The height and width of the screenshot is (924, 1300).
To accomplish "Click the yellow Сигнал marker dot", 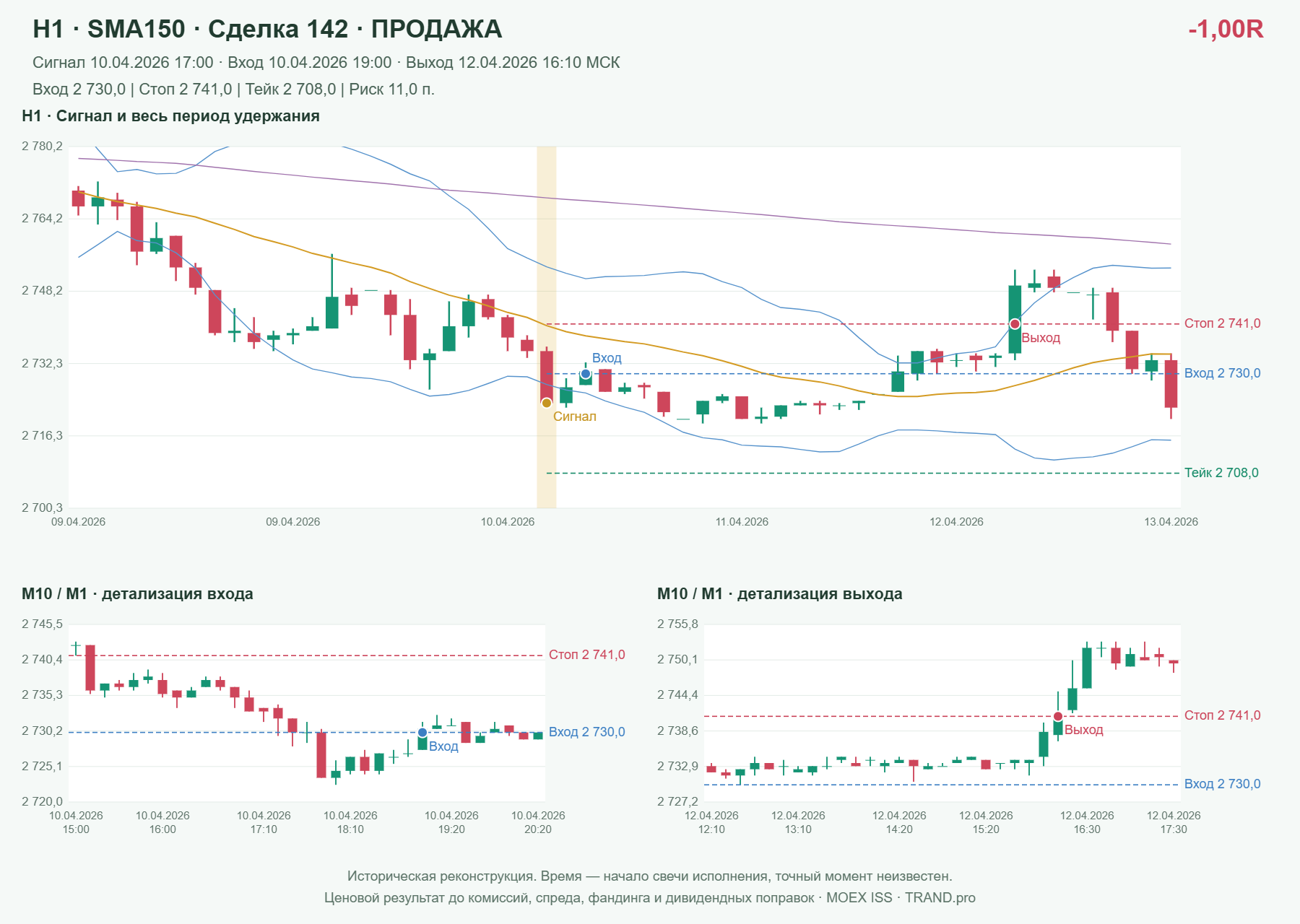I will 547,403.
